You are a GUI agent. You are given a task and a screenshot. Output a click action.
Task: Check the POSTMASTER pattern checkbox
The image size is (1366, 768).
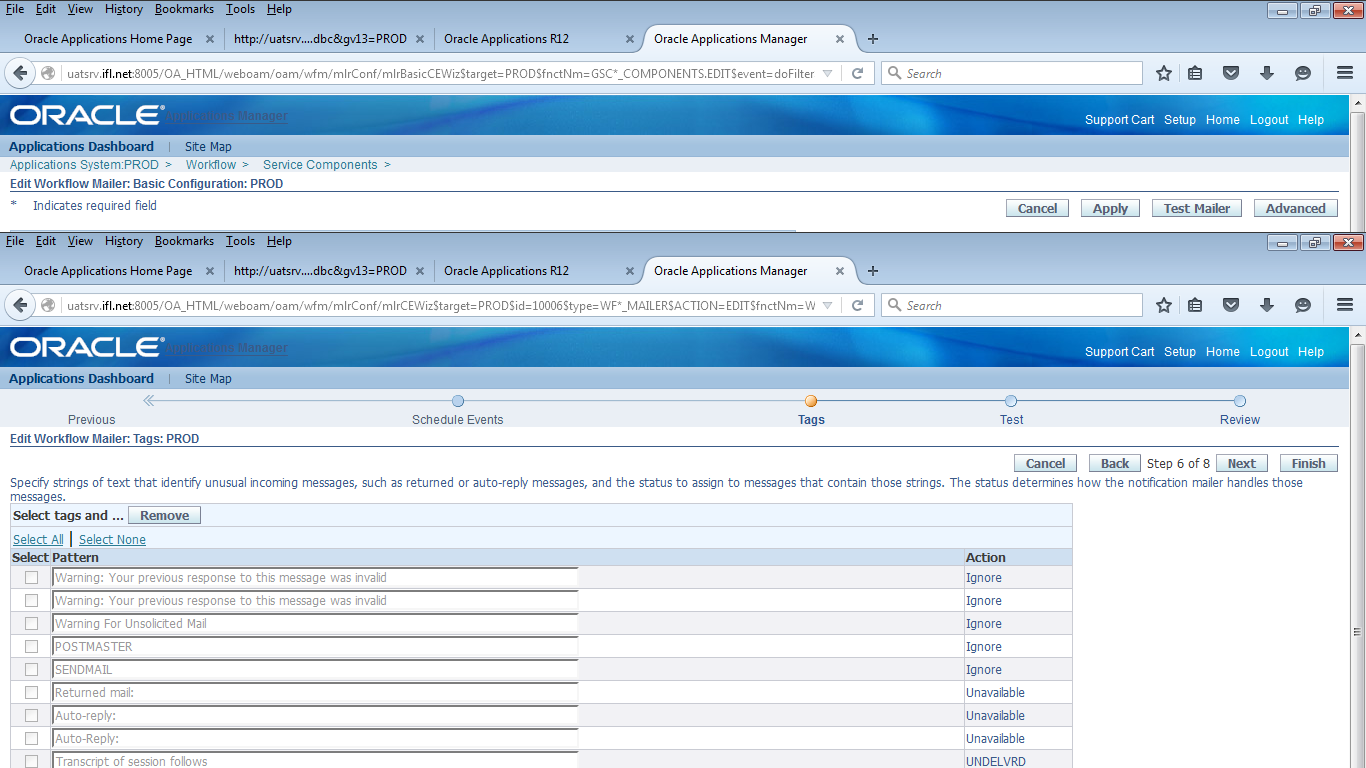(31, 646)
